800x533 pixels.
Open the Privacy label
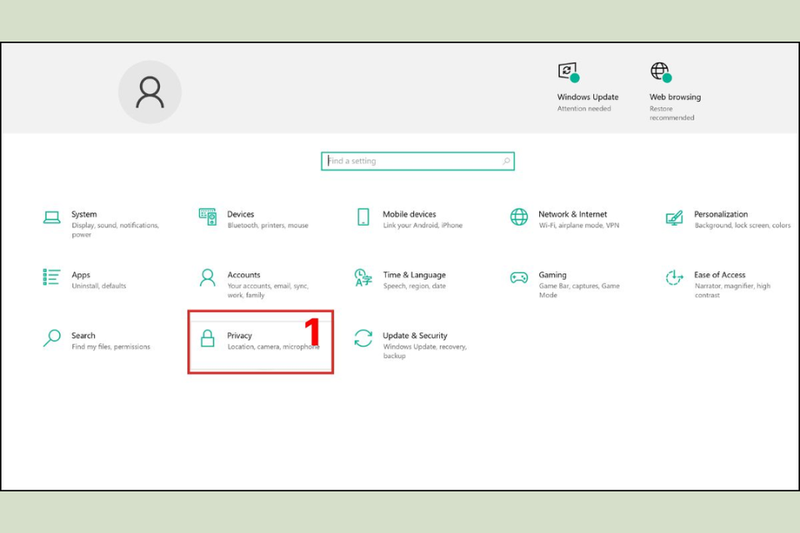coord(239,336)
